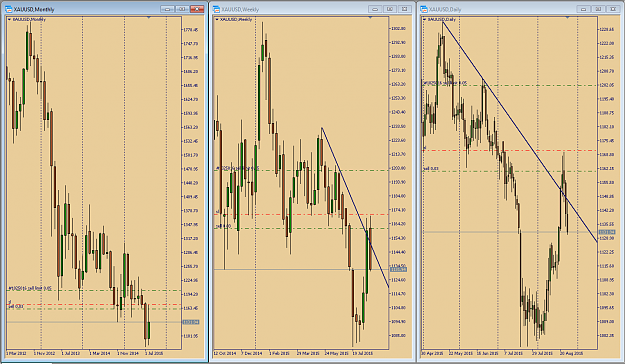This screenshot has height=364, width=625.
Task: Click the 19 Jul 2015 date label in Weekly chart
Action: [x=363, y=353]
